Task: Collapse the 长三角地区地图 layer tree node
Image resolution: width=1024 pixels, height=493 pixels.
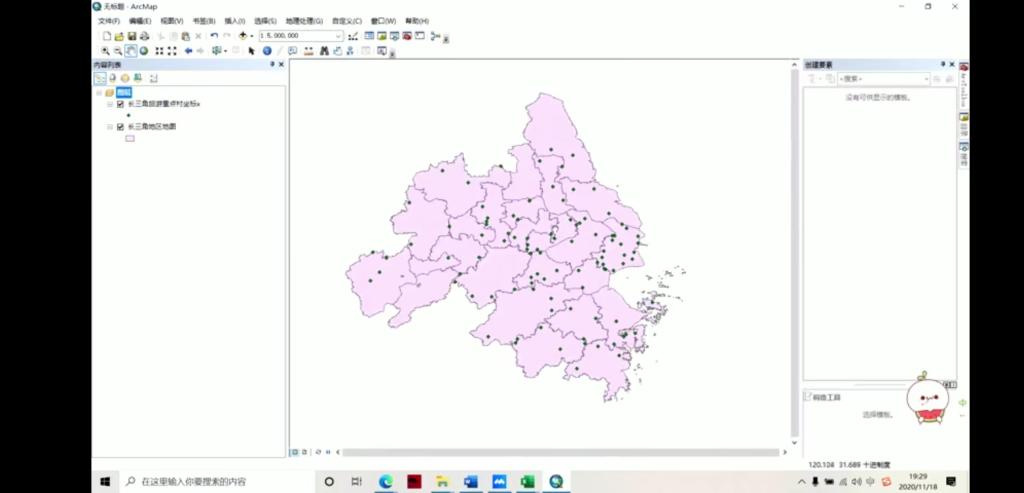Action: pyautogui.click(x=111, y=127)
